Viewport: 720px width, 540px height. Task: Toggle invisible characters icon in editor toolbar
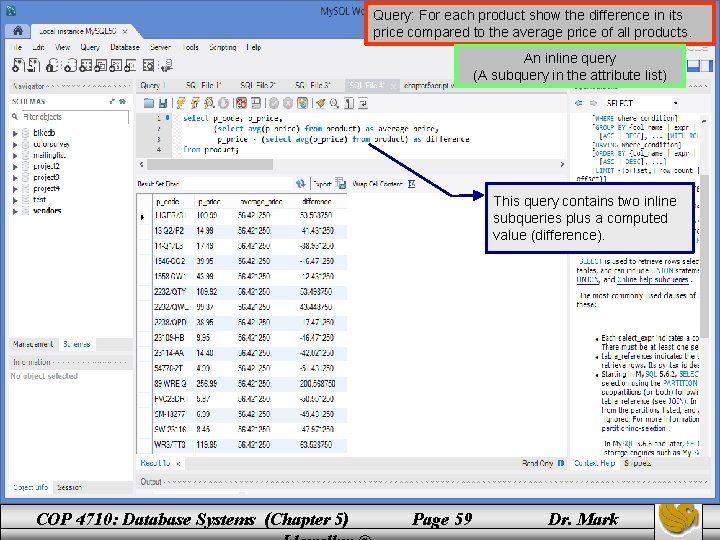pos(349,103)
